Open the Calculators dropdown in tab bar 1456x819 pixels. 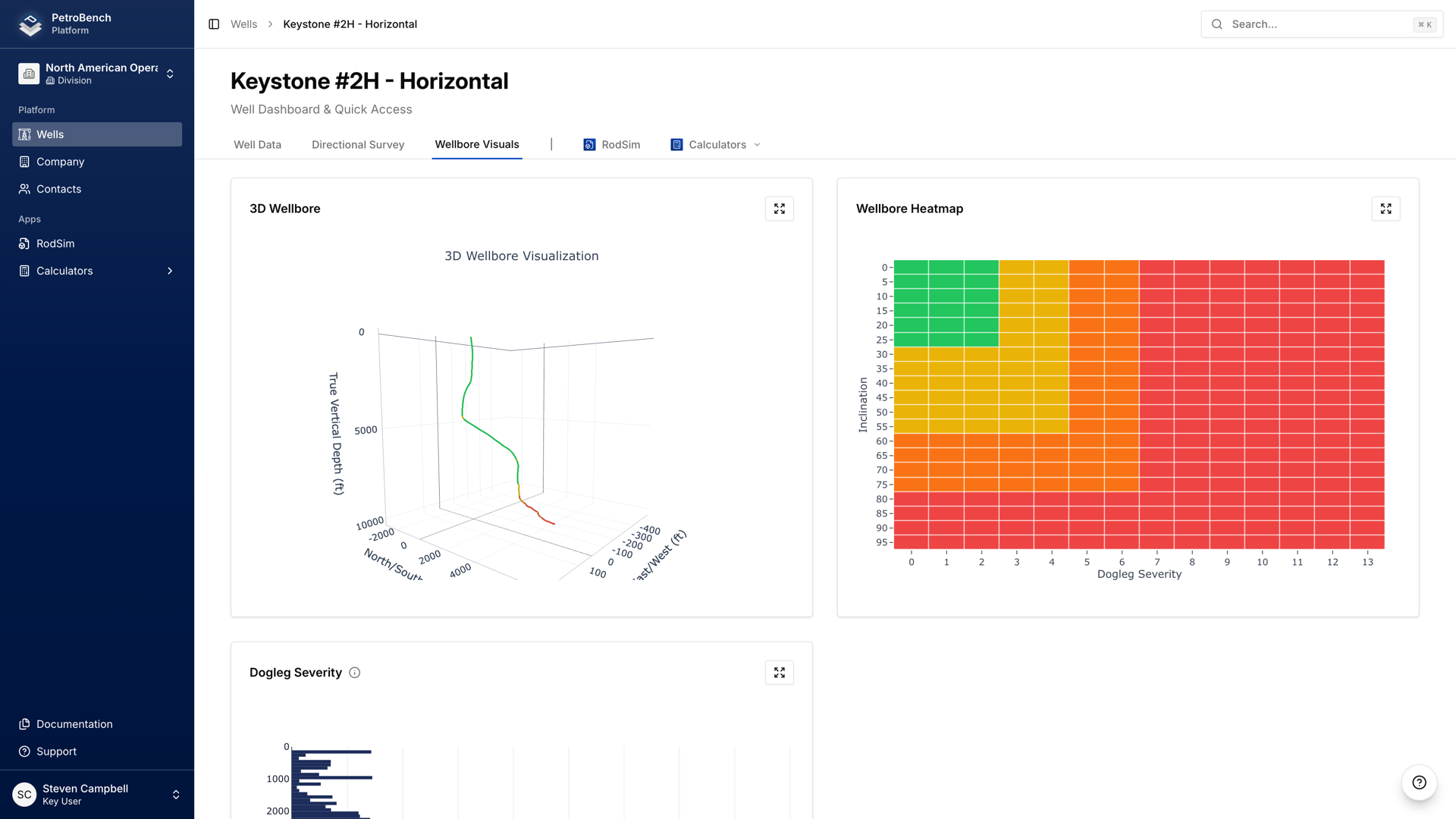click(x=758, y=144)
